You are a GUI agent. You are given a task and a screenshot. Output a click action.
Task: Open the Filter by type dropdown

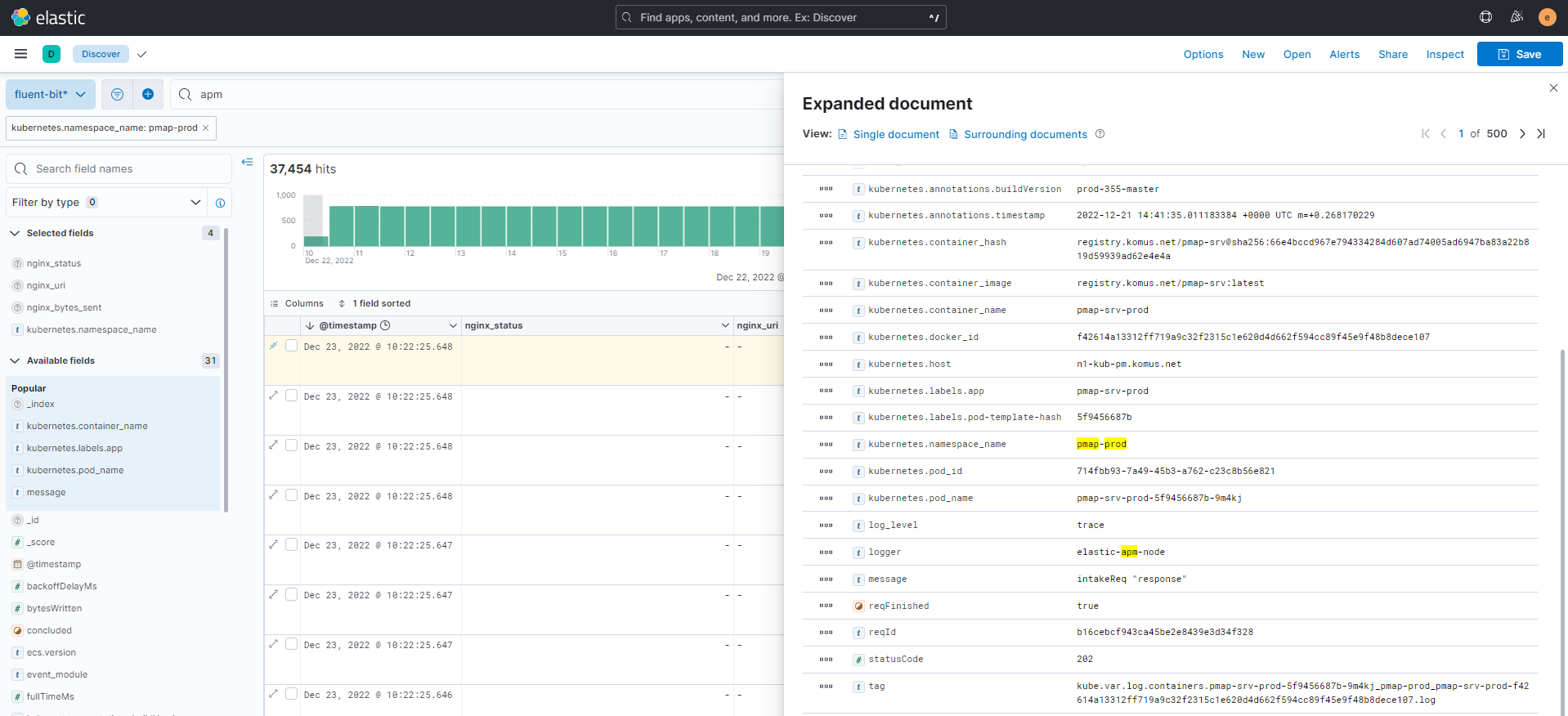107,203
